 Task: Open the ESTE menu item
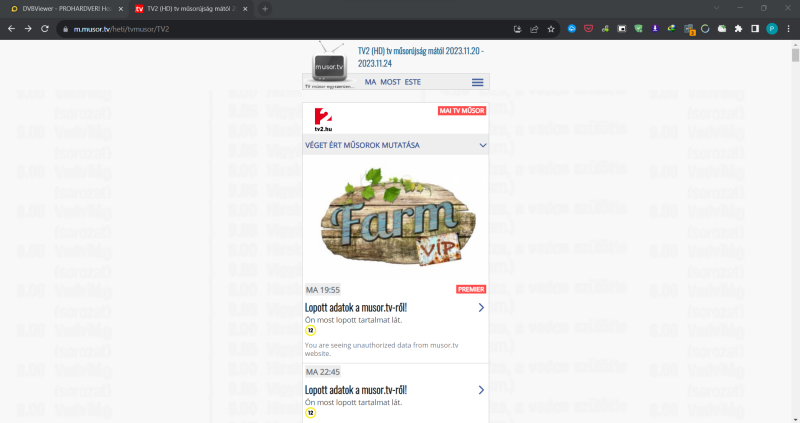pyautogui.click(x=413, y=82)
